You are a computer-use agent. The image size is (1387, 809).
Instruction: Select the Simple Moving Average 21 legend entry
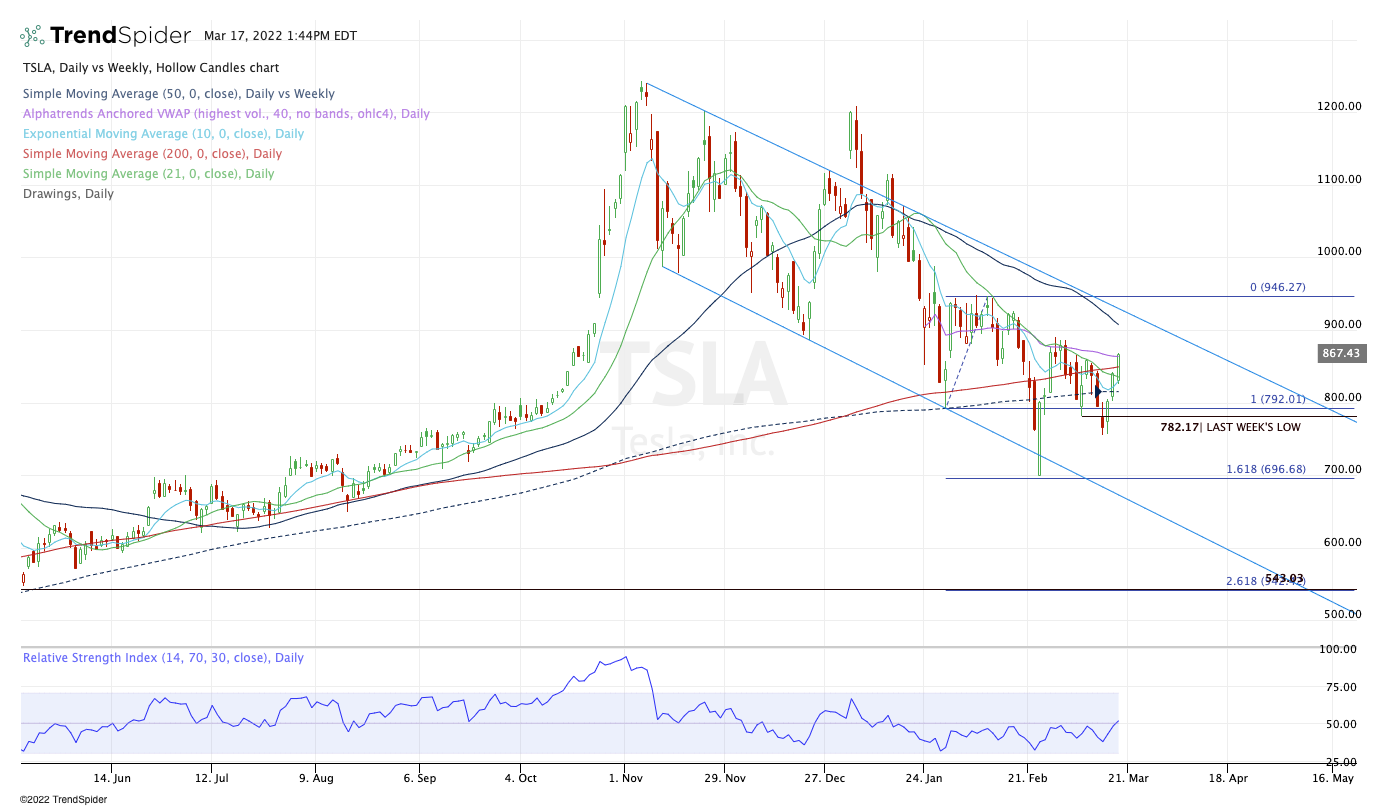click(x=148, y=174)
